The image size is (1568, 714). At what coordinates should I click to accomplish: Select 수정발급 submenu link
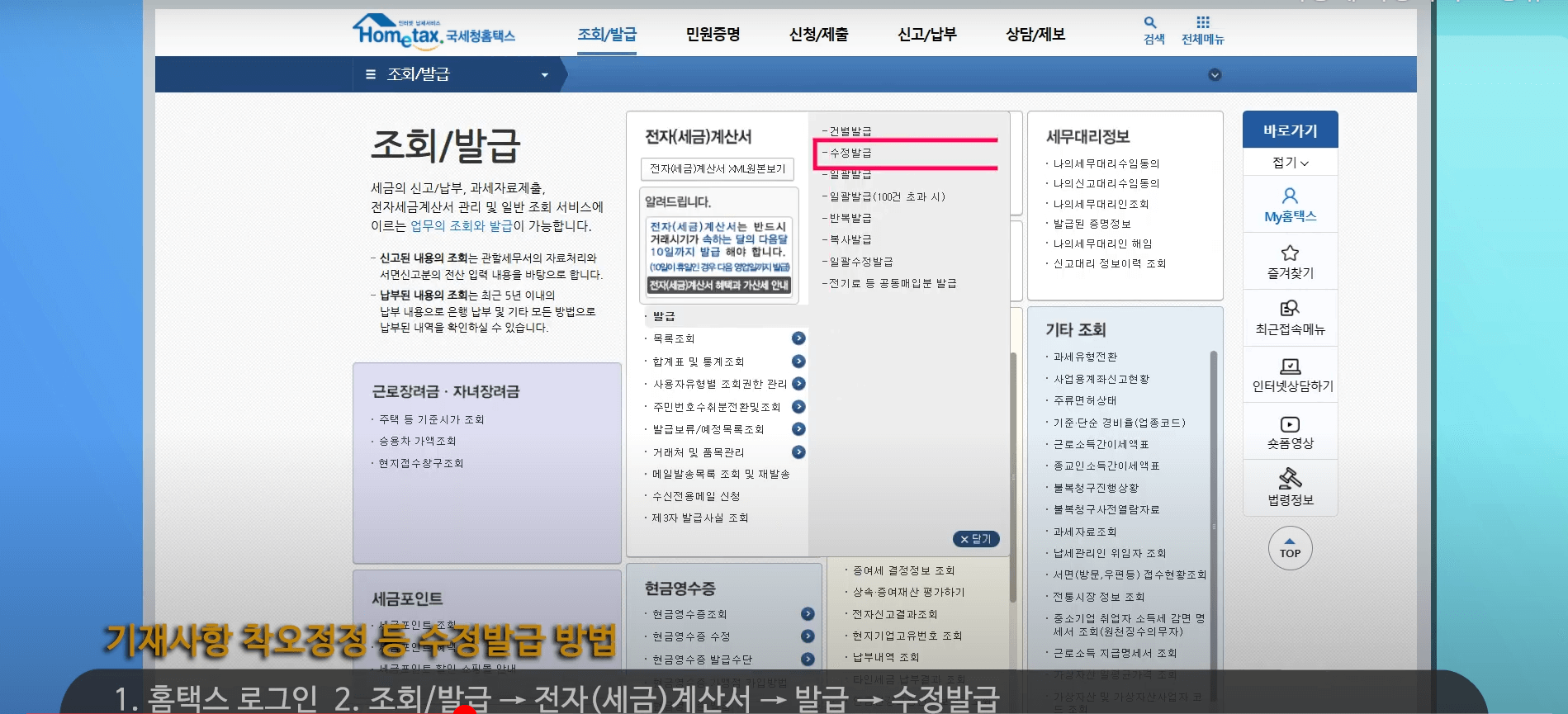click(850, 153)
